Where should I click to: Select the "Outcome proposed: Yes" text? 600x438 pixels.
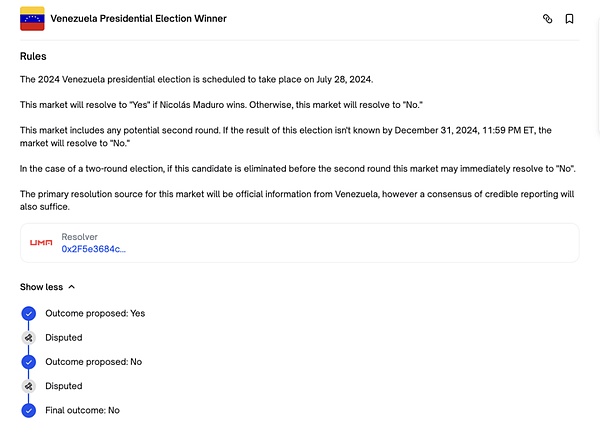[95, 314]
